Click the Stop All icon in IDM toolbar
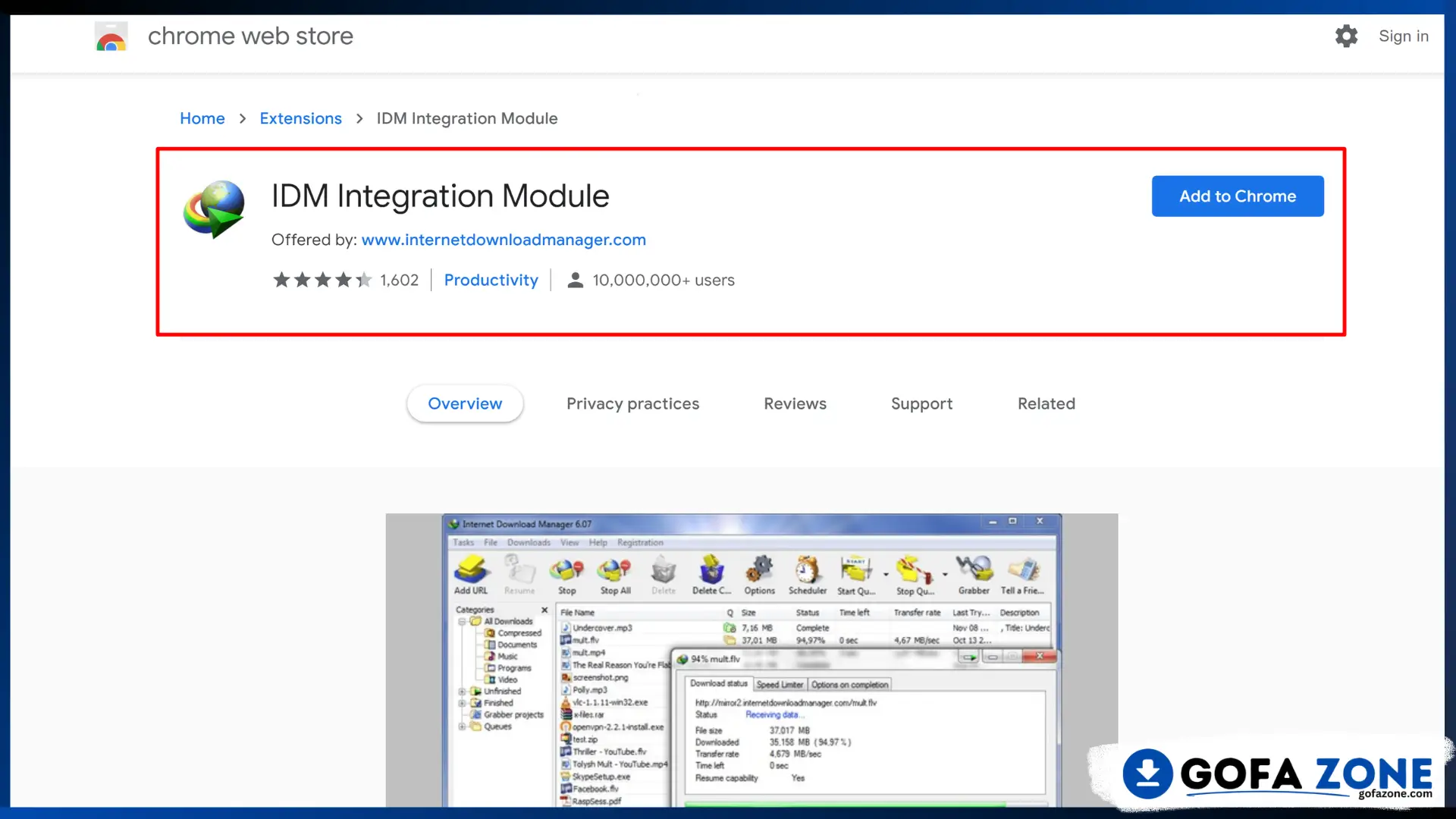Screen dimensions: 1456x819 pyautogui.click(x=615, y=575)
